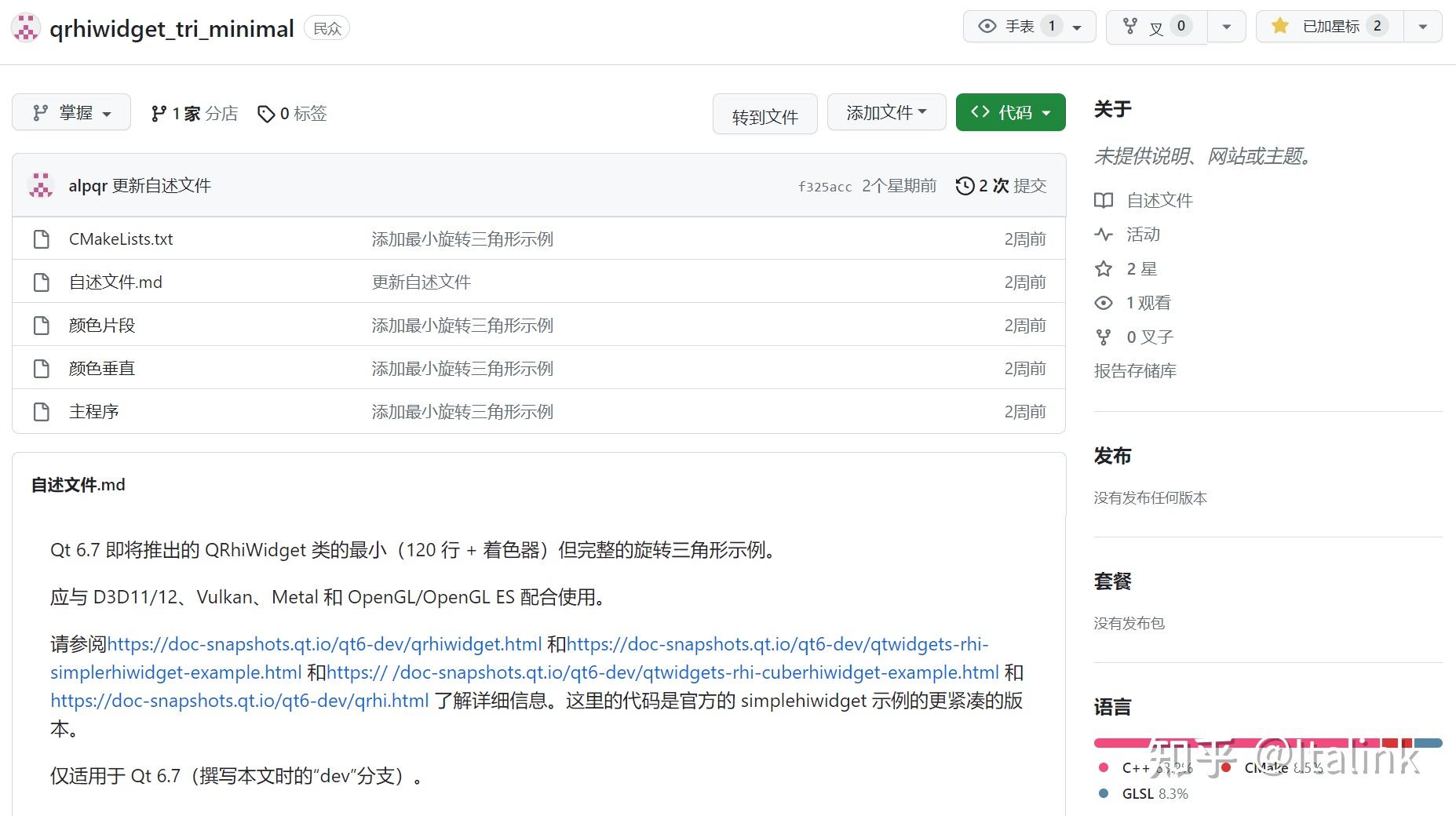
Task: View the 1 branch link
Action: tap(194, 114)
